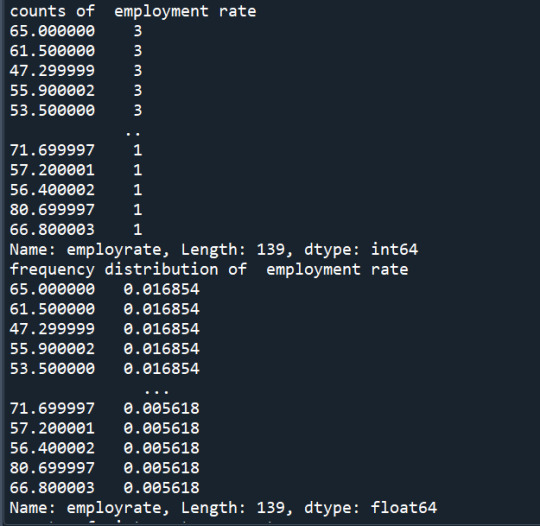Click 80.699997 in the counts list
540x526 pixels.
pyautogui.click(x=52, y=210)
